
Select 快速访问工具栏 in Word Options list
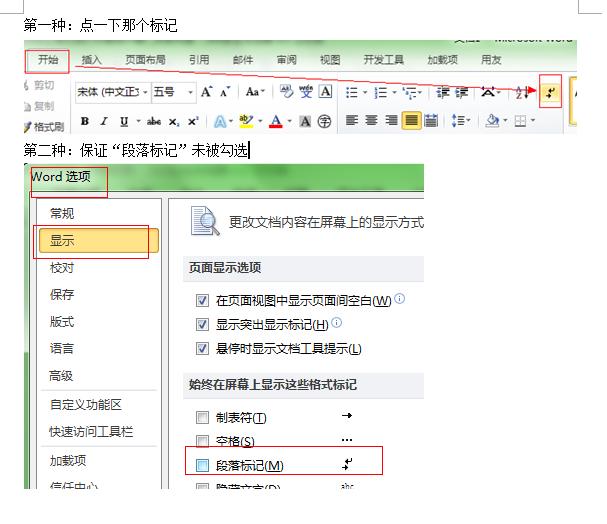pos(91,432)
